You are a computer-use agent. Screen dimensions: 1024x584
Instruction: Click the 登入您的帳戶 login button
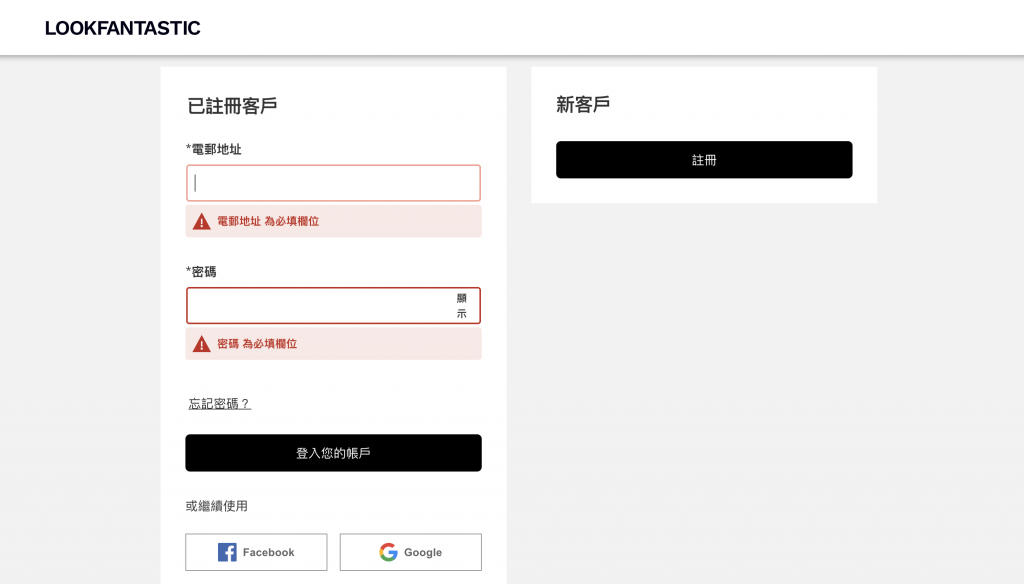pyautogui.click(x=333, y=453)
